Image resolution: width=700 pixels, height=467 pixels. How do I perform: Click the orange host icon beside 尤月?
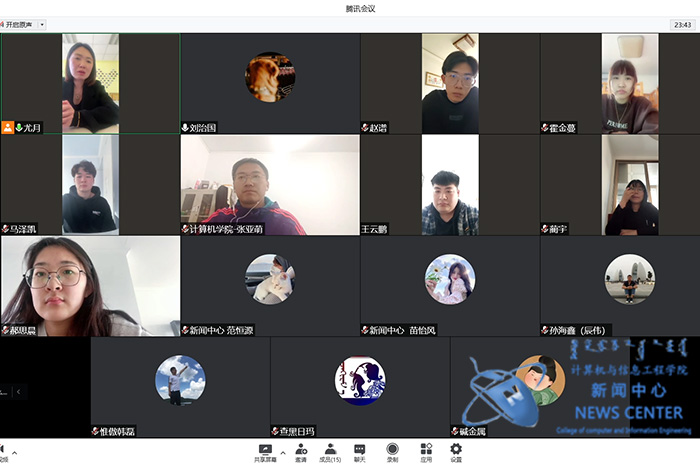click(8, 127)
